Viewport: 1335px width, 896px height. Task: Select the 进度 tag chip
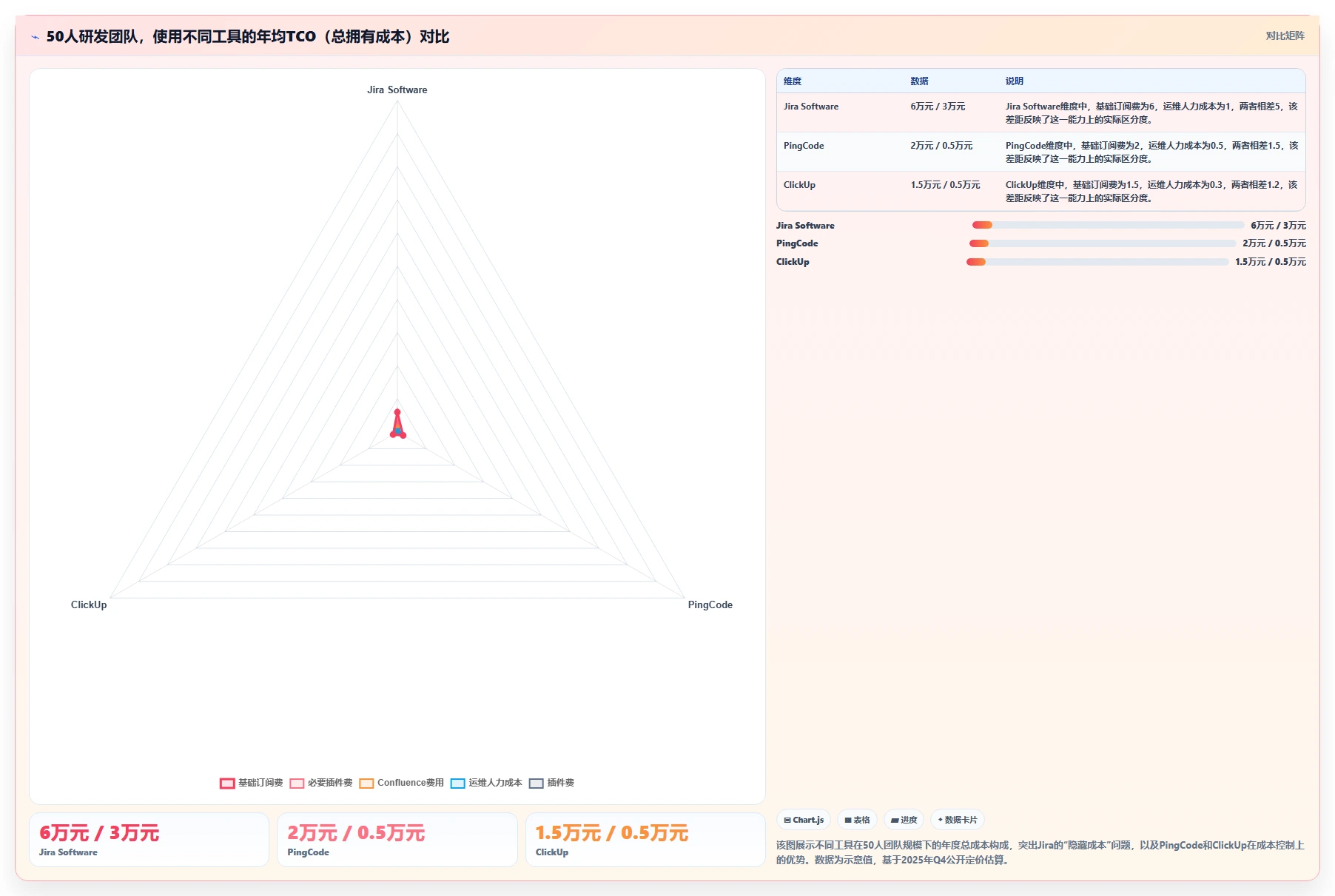pyautogui.click(x=904, y=820)
